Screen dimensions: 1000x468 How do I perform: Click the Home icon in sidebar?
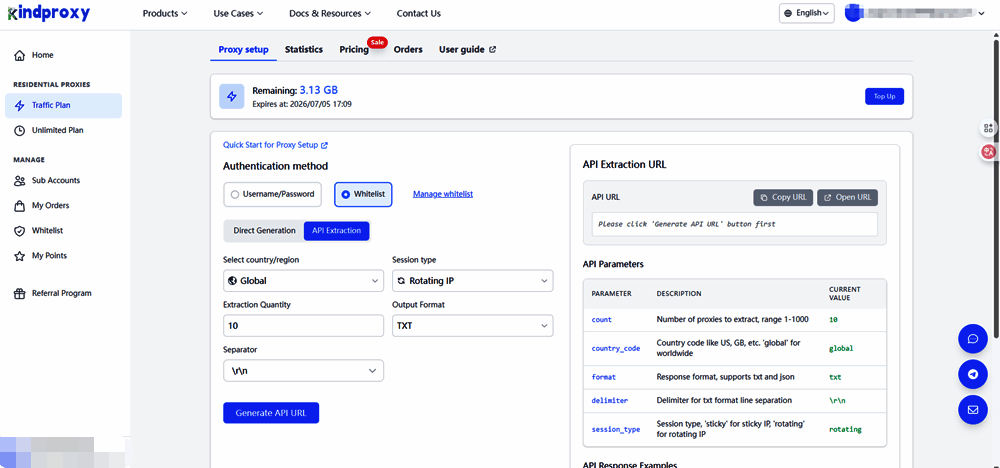[19, 55]
